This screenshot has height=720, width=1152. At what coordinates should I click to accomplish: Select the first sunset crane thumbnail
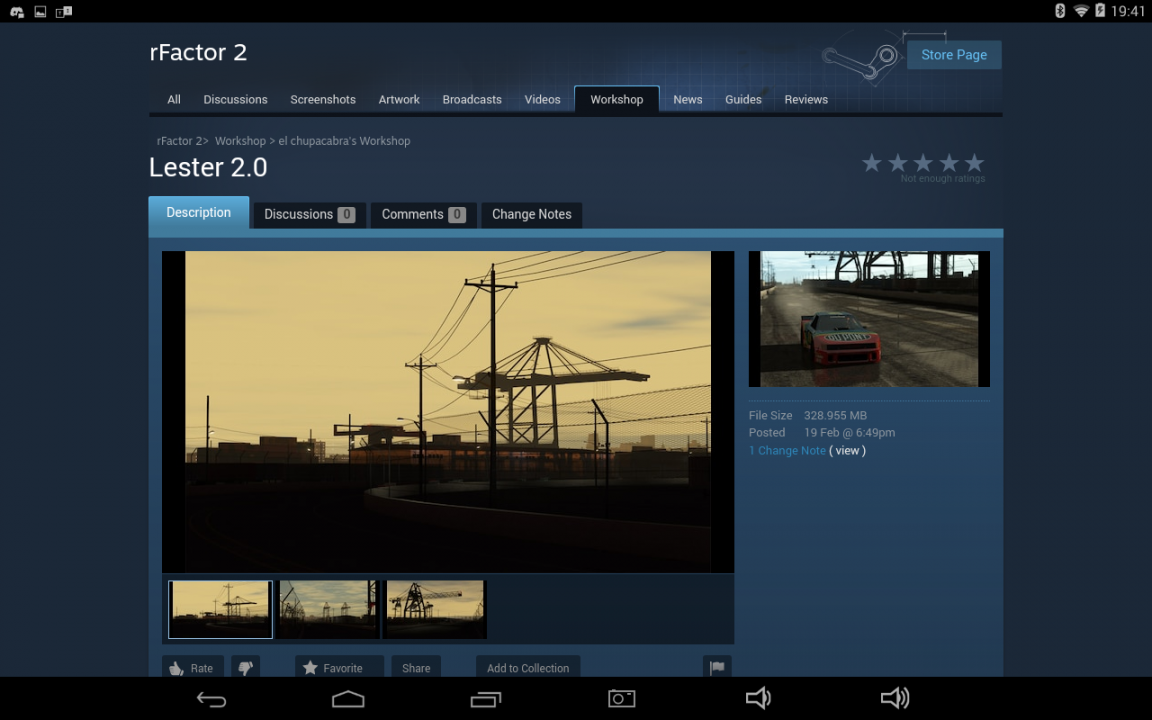220,609
